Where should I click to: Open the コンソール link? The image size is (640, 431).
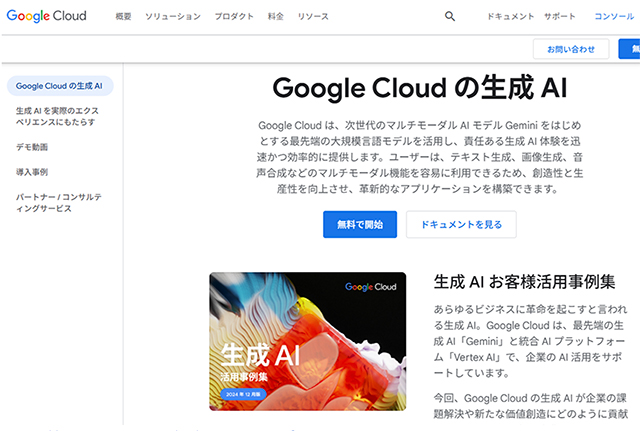[614, 16]
